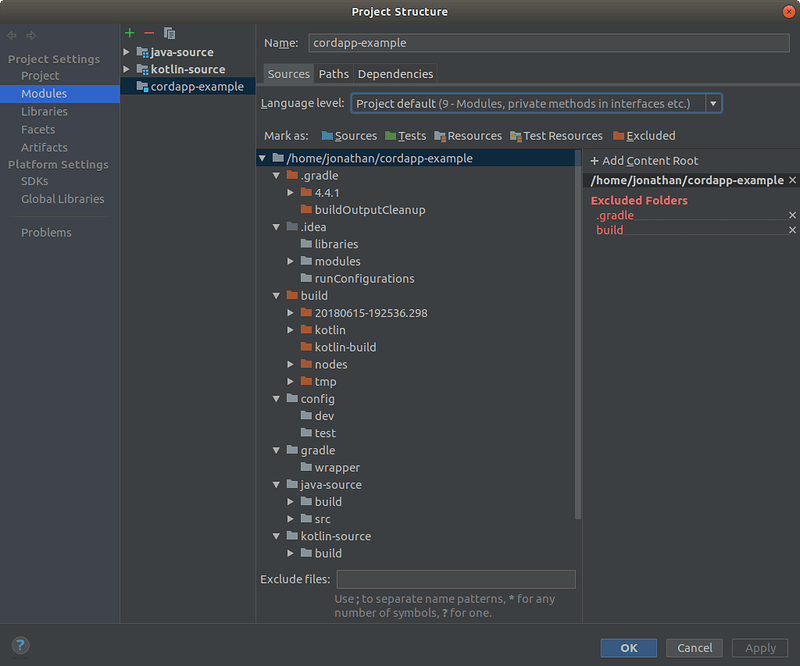The image size is (800, 666).
Task: Select the test folder under config
Action: coord(325,433)
